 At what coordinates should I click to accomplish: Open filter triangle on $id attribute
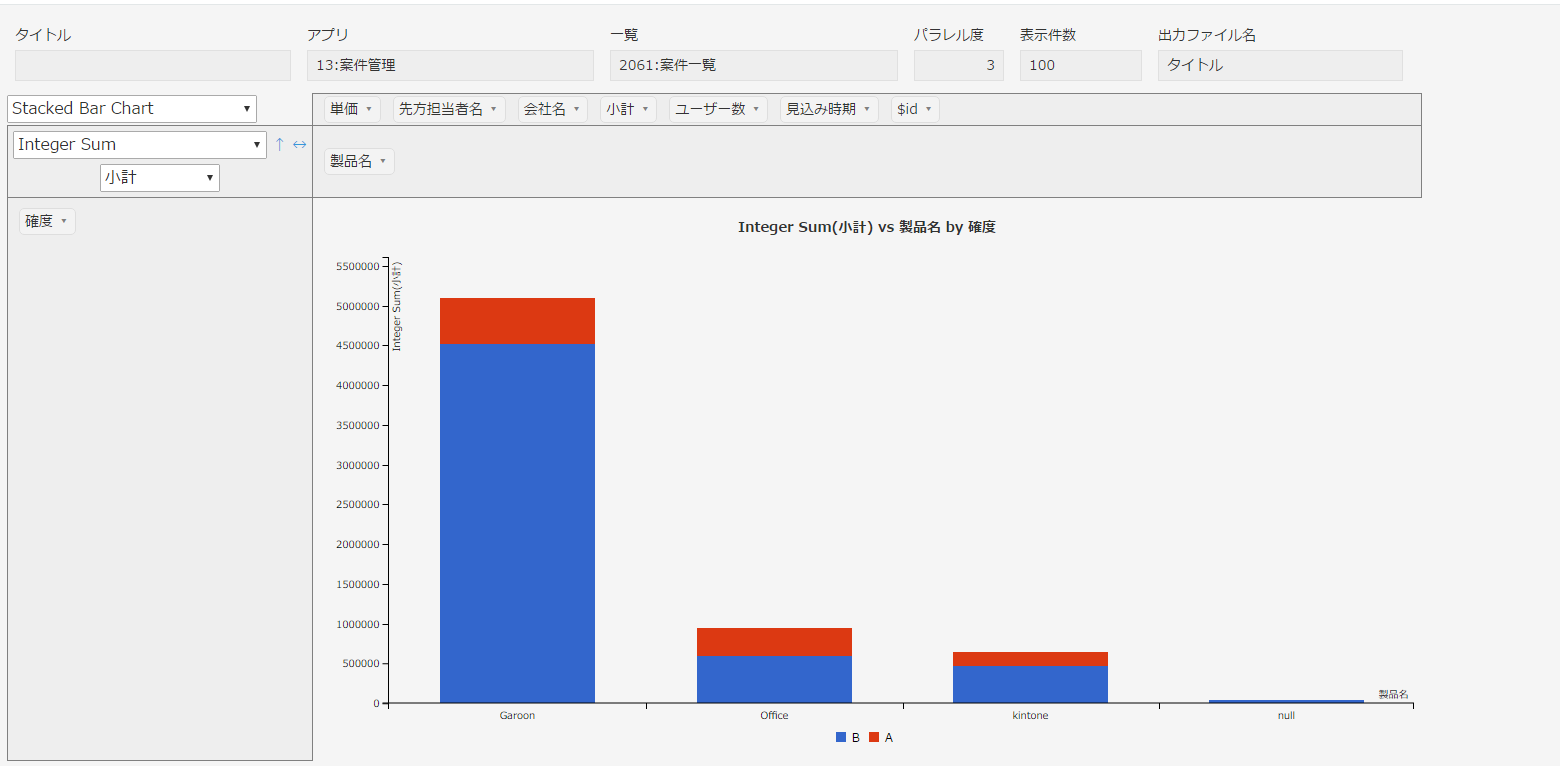(x=928, y=109)
